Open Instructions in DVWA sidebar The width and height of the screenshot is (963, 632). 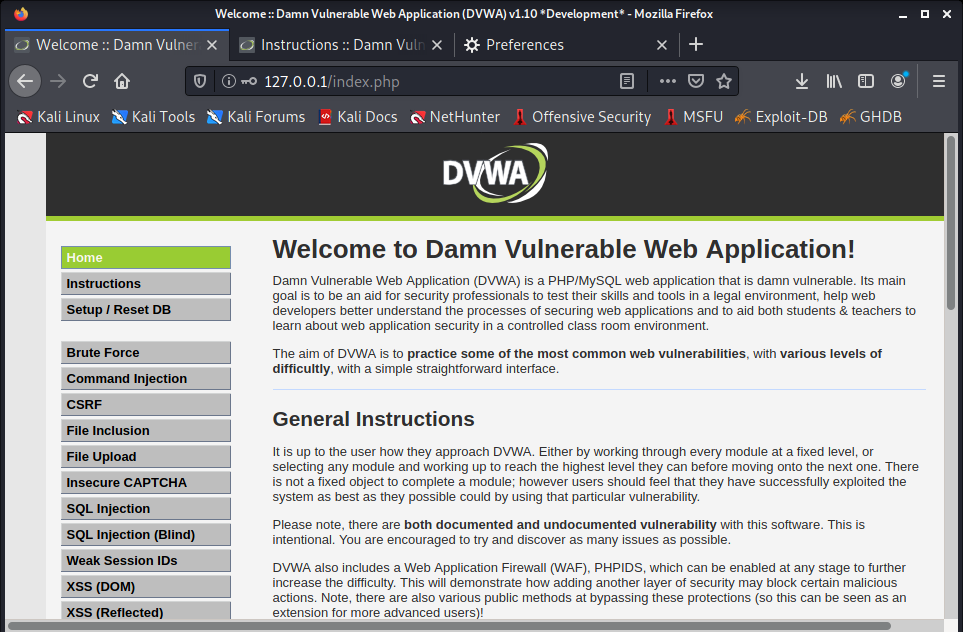click(146, 284)
